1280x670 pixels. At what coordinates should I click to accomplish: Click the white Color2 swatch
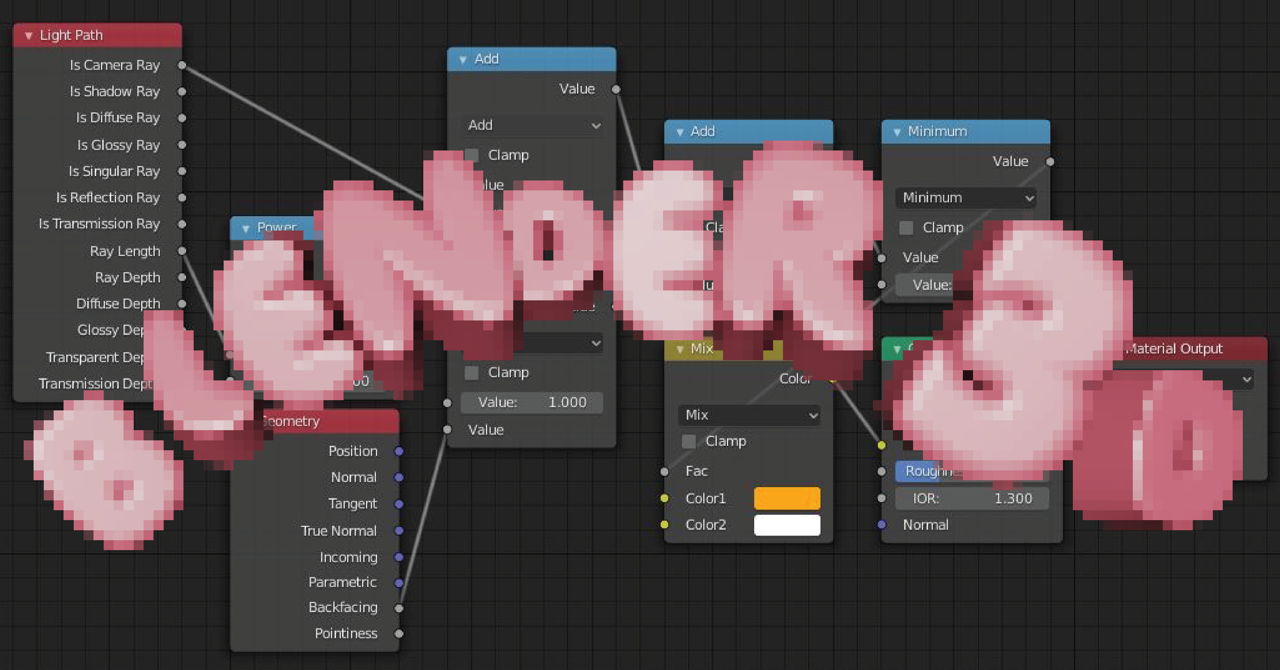(787, 525)
